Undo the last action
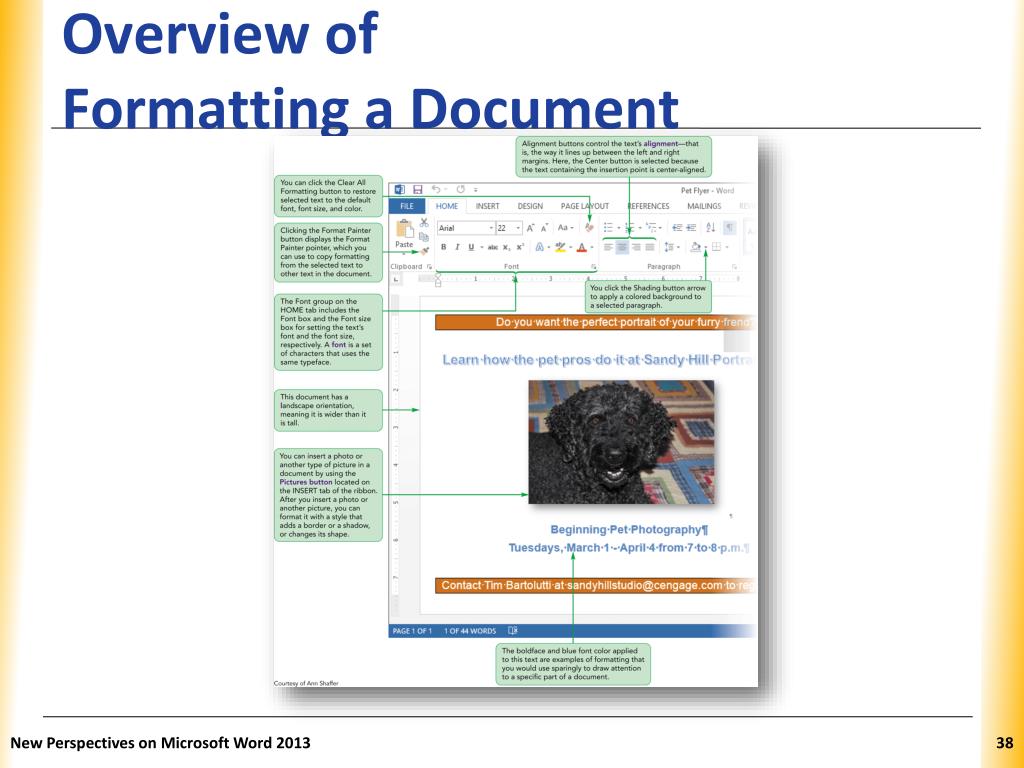The image size is (1024, 768). (x=436, y=189)
